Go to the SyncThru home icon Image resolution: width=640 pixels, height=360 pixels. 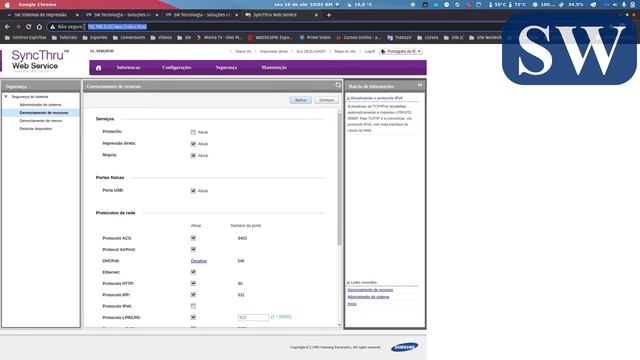[x=98, y=68]
